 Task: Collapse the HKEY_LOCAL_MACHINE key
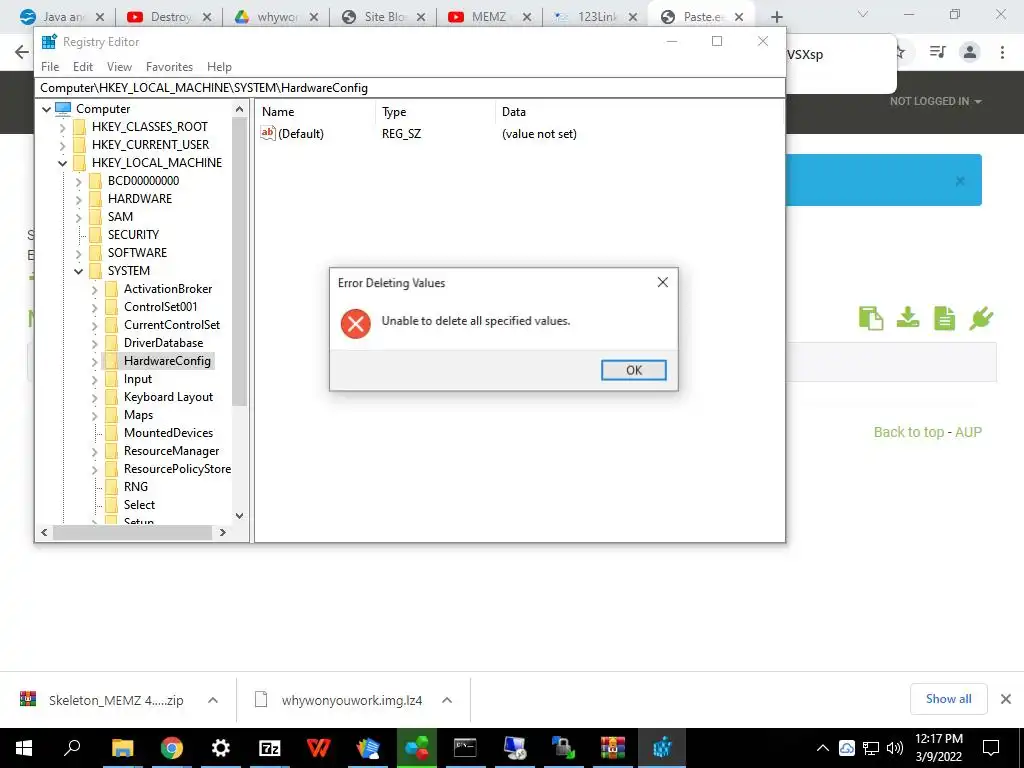coord(63,163)
